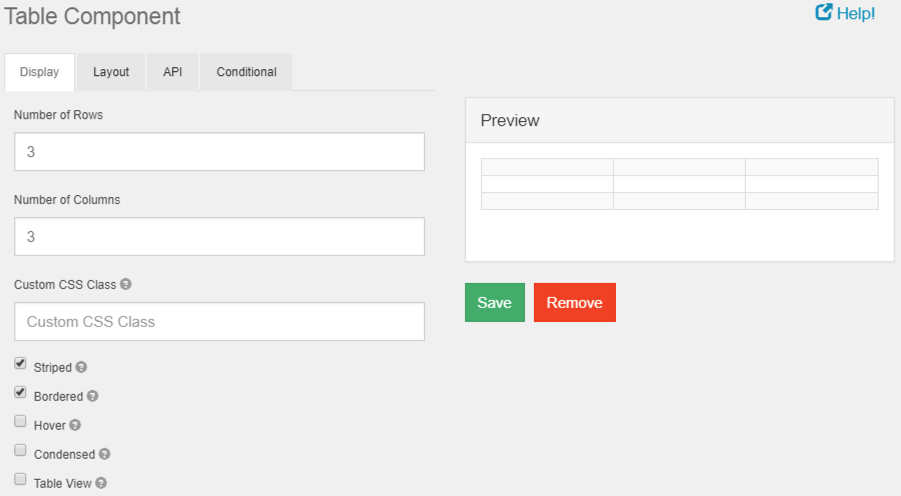This screenshot has height=496, width=901.
Task: Select the Conditional tab
Action: pos(246,72)
